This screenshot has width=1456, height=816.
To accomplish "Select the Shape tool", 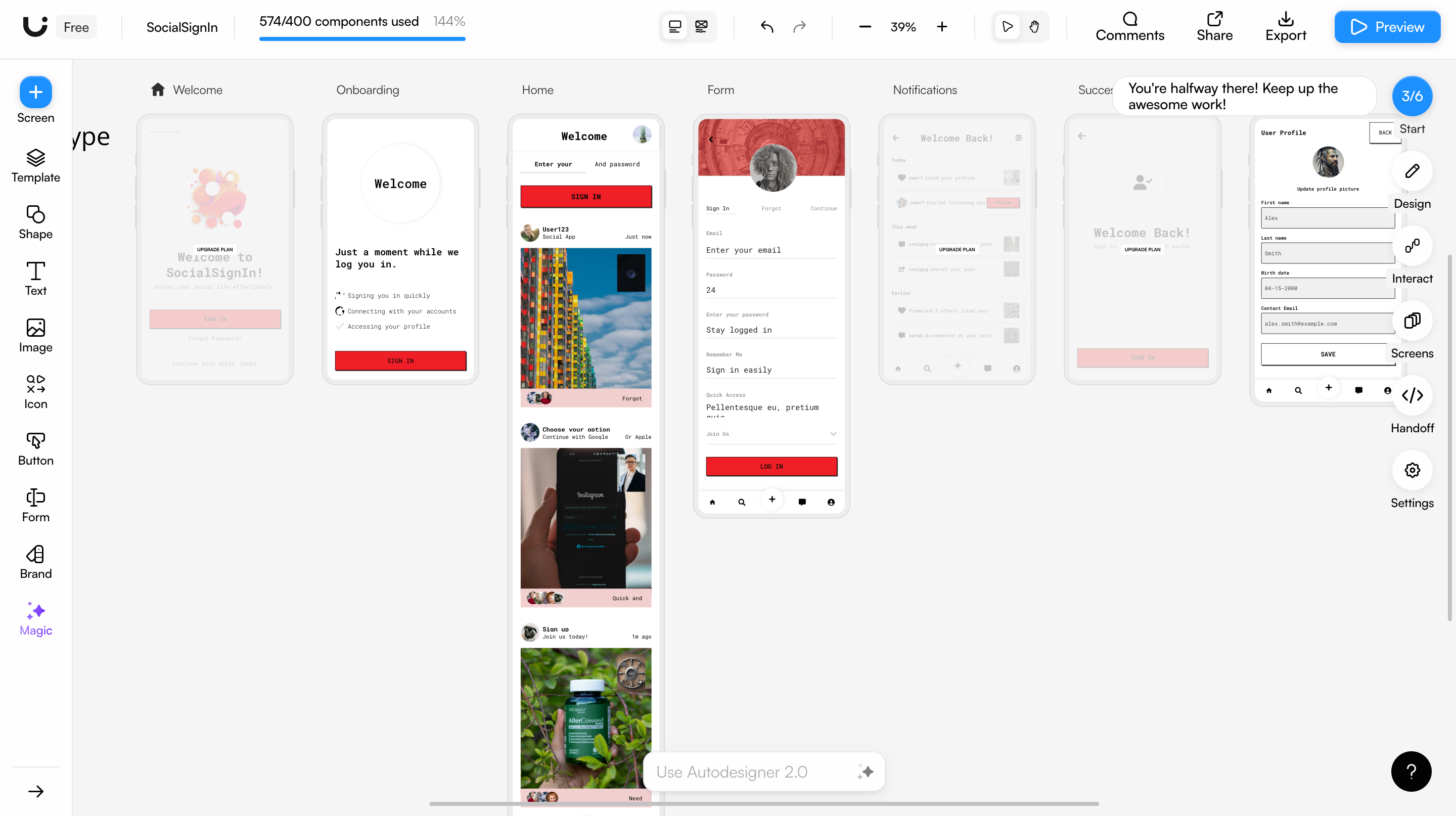I will coord(35,222).
